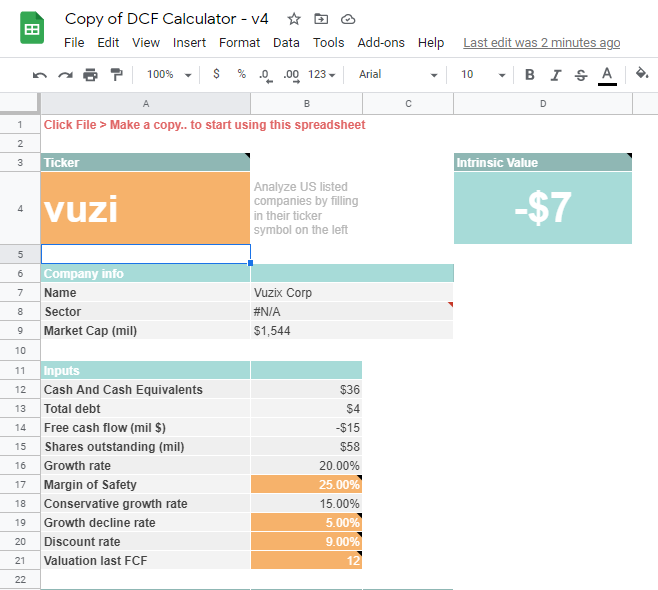The width and height of the screenshot is (658, 590).
Task: Redo the last undone action
Action: pyautogui.click(x=65, y=75)
